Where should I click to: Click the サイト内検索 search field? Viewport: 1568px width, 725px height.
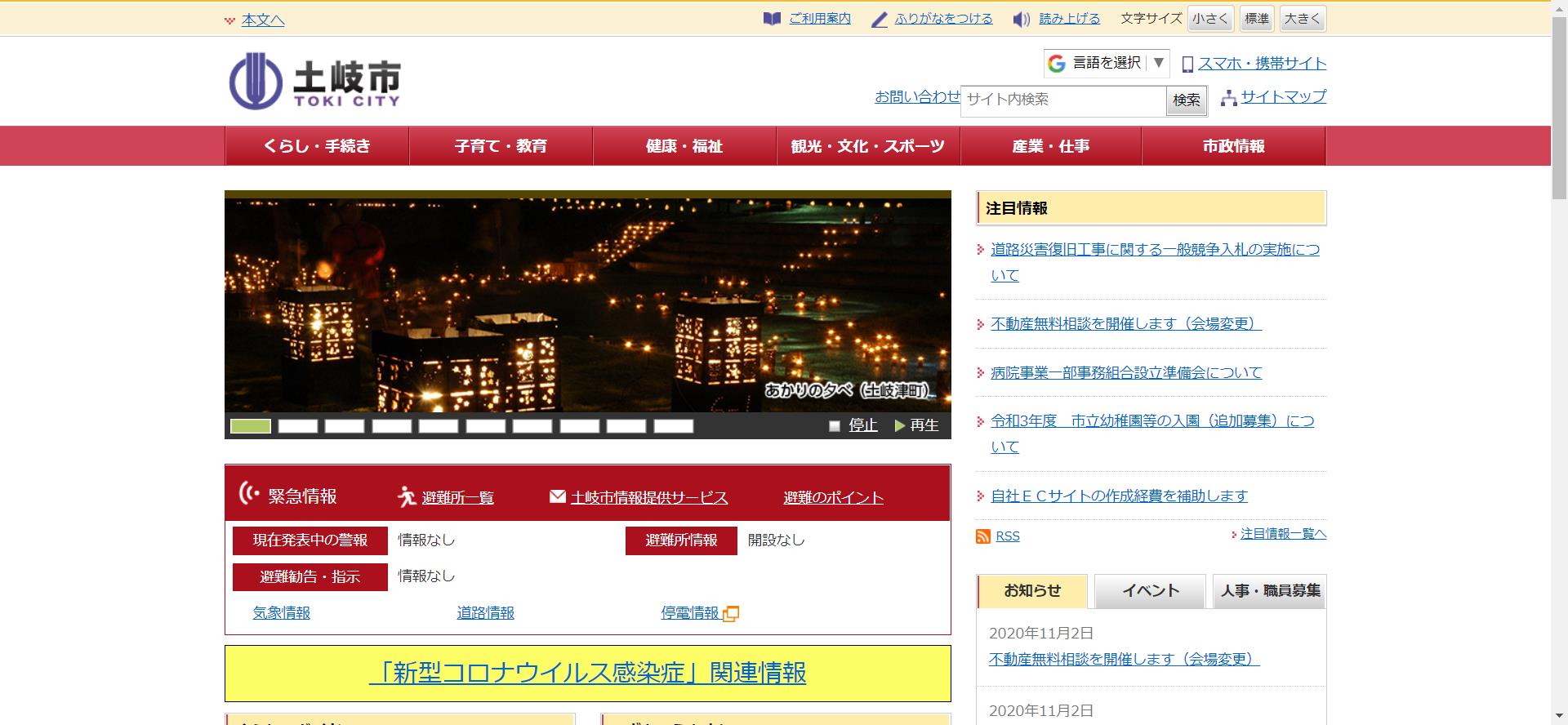point(1062,100)
